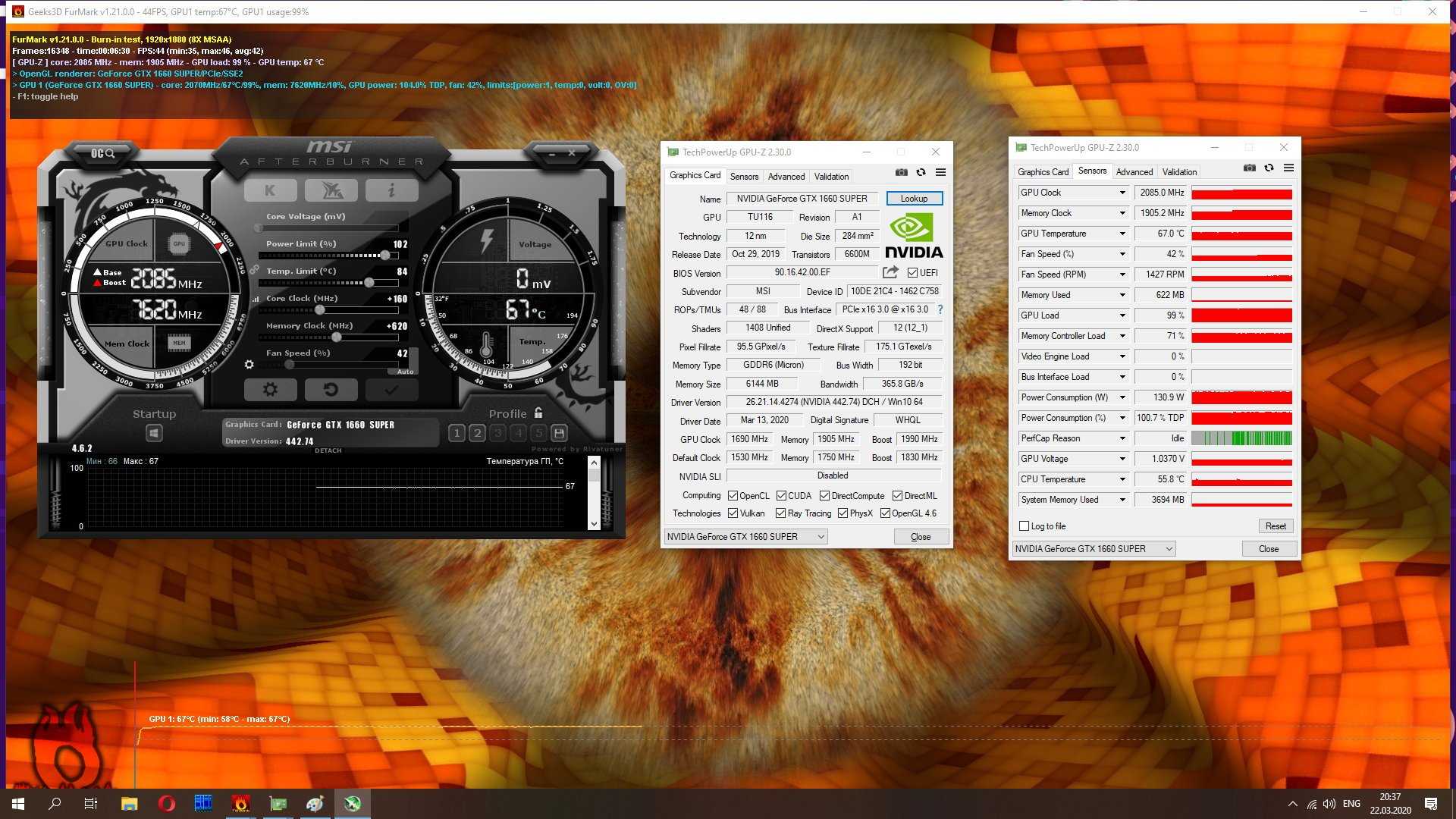Open Validation tab in GPU-Z Graphics Card window
Image resolution: width=1456 pixels, height=819 pixels.
tap(831, 176)
